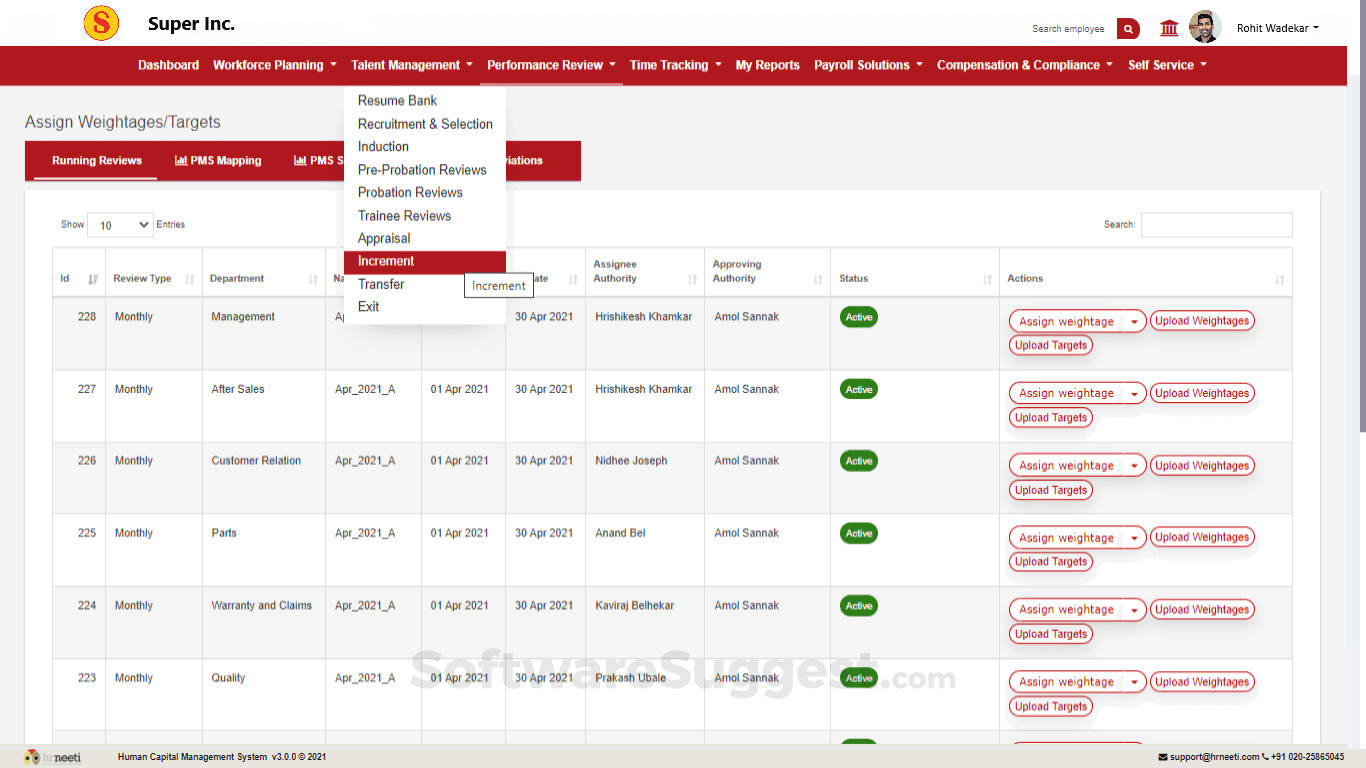Select Trainee Reviews menu entry
The width and height of the screenshot is (1366, 768).
point(425,216)
